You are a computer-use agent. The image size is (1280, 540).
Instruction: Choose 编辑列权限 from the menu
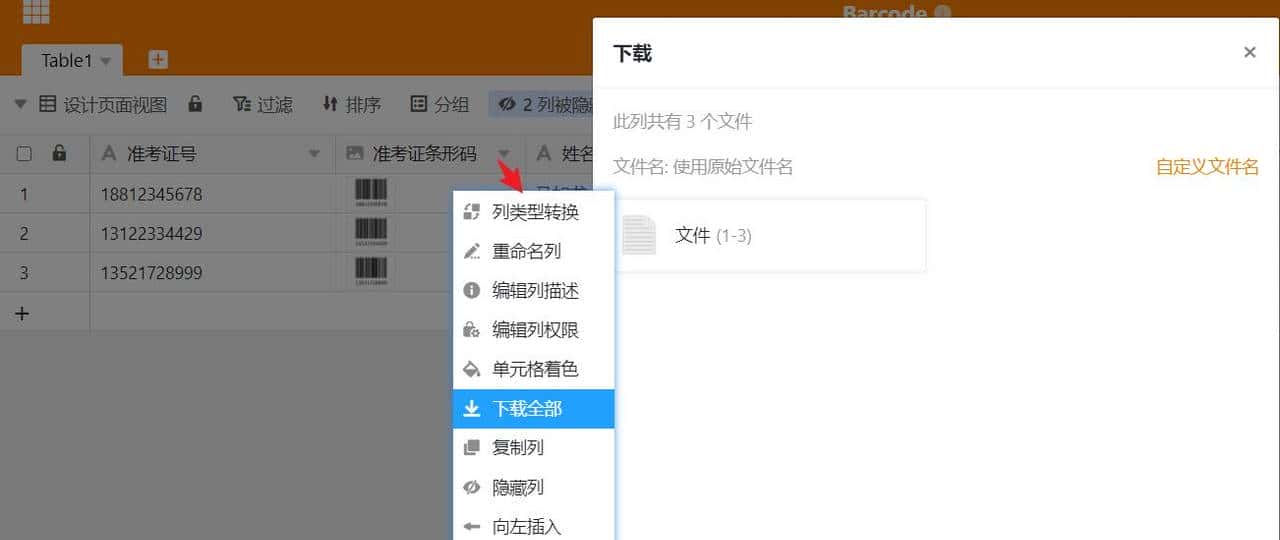click(x=534, y=330)
